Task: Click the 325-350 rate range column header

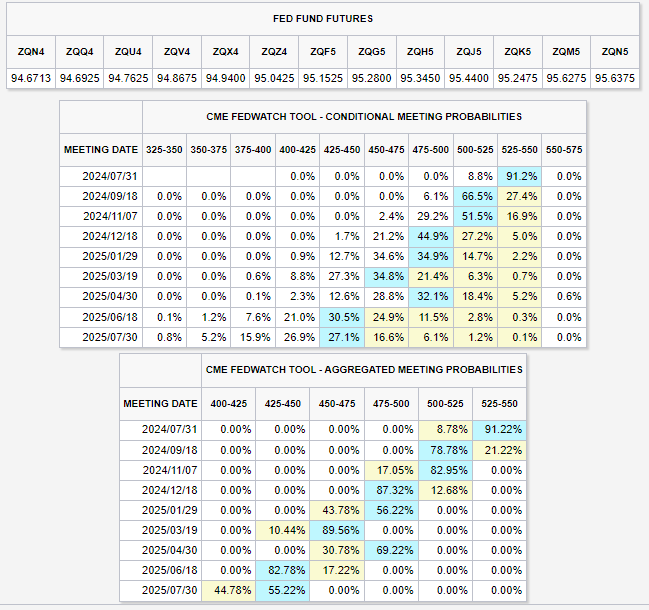Action: pyautogui.click(x=164, y=149)
